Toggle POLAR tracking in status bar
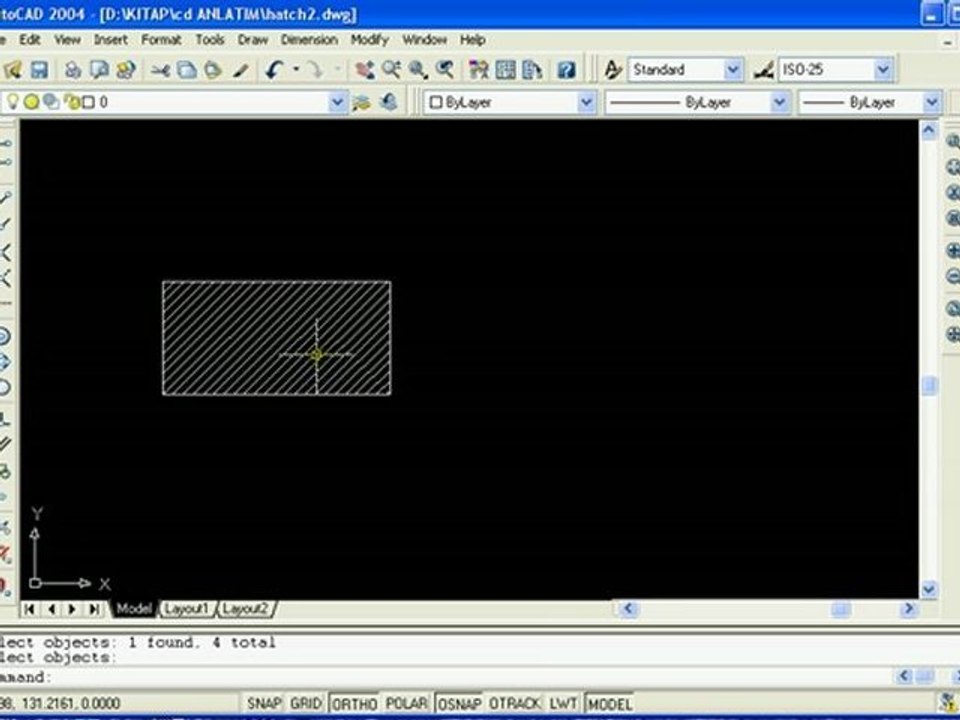 point(407,703)
